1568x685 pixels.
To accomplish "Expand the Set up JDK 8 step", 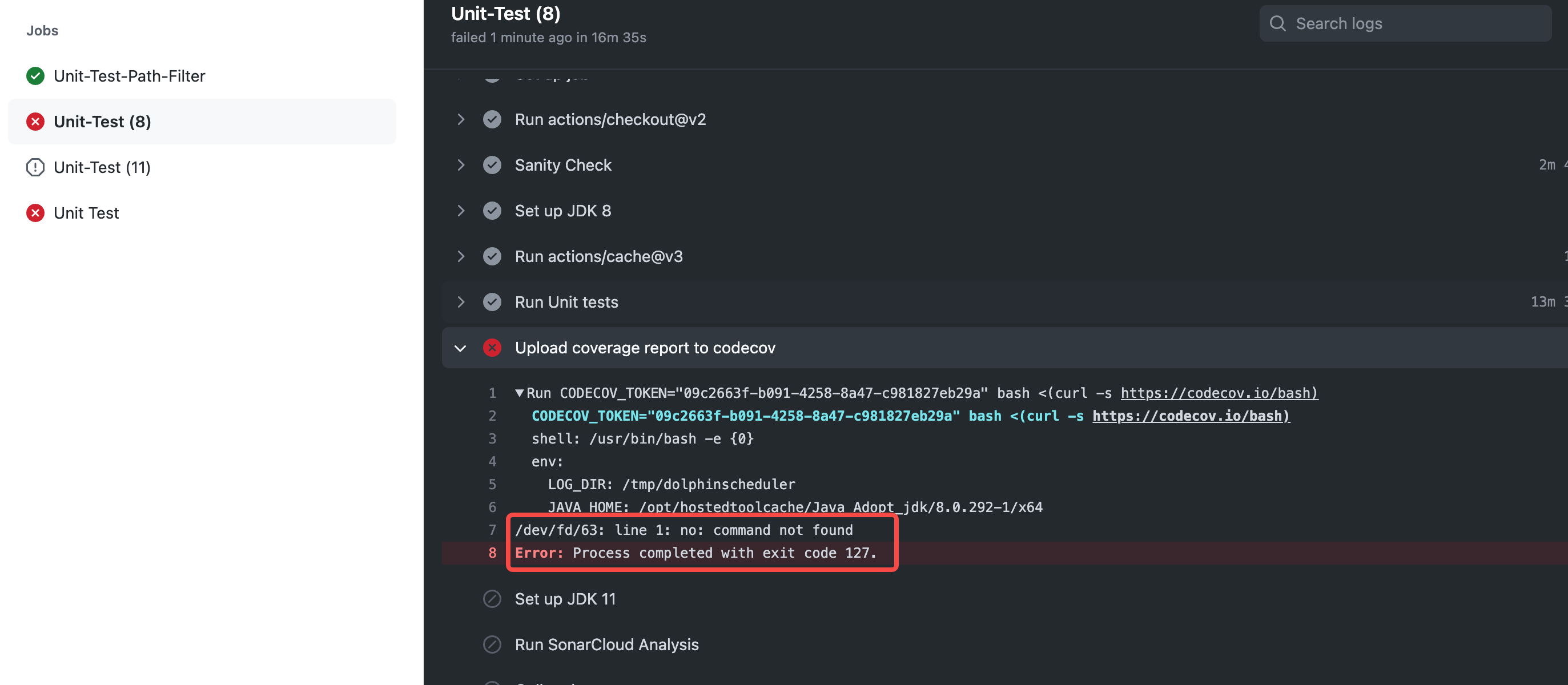I will [461, 211].
